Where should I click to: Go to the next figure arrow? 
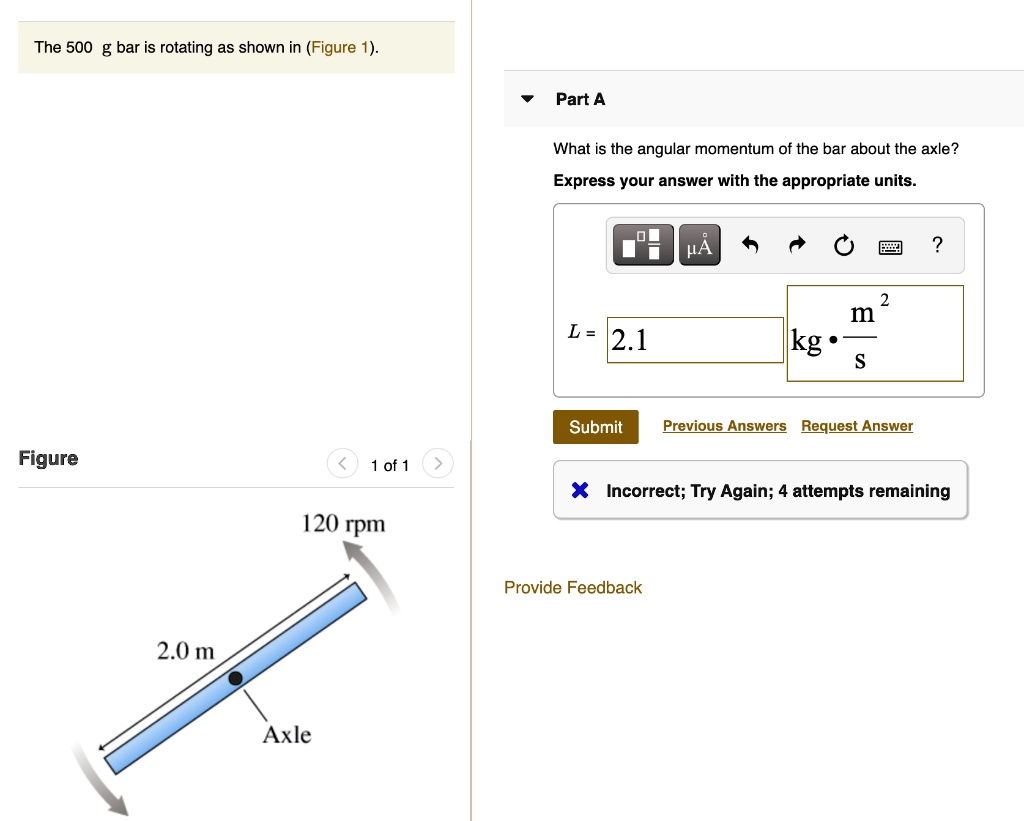pos(437,463)
